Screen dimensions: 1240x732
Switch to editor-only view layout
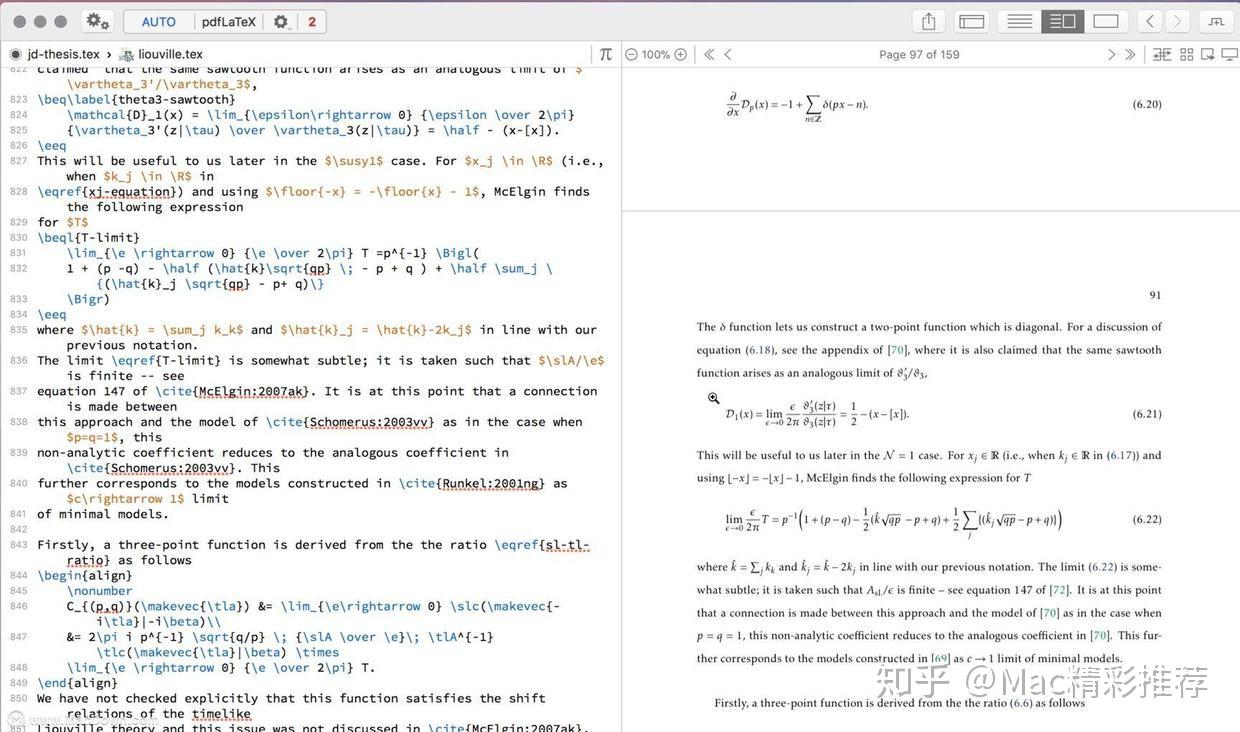[1019, 20]
